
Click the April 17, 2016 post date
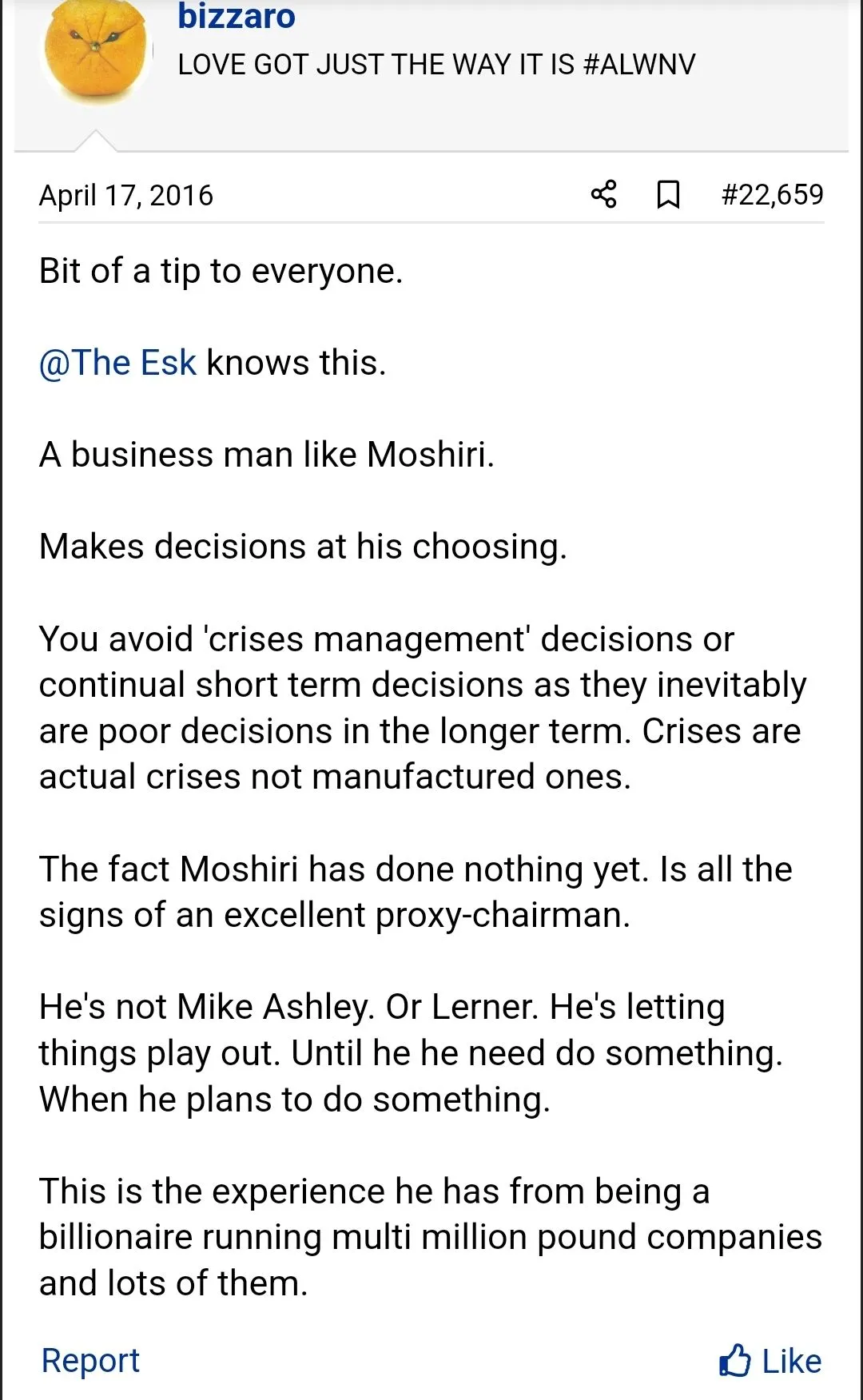(126, 195)
